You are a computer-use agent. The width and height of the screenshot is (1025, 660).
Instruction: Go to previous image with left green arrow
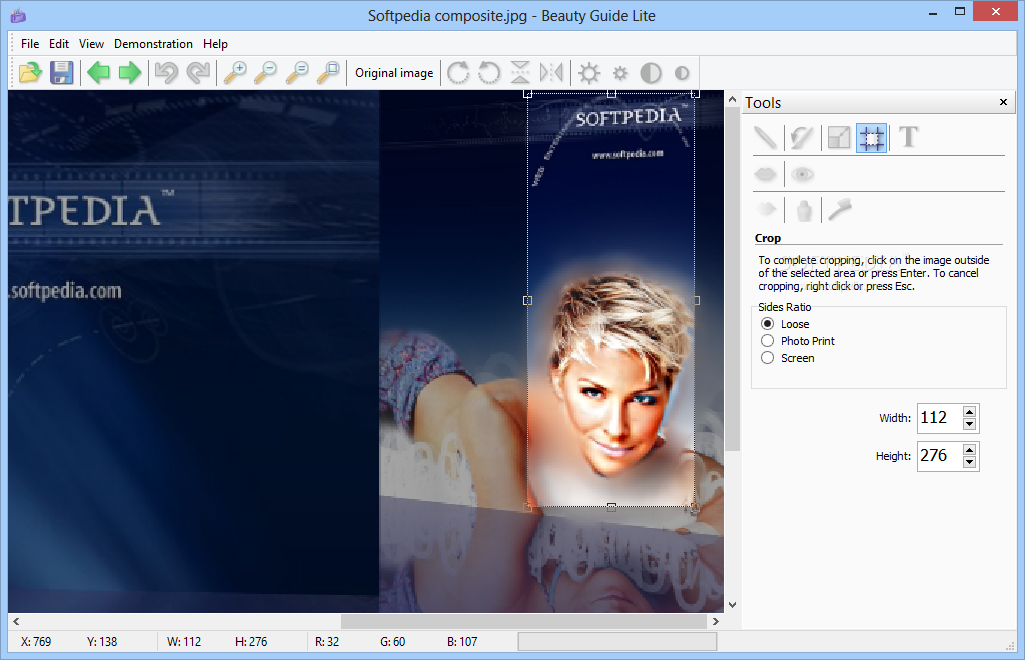[99, 73]
